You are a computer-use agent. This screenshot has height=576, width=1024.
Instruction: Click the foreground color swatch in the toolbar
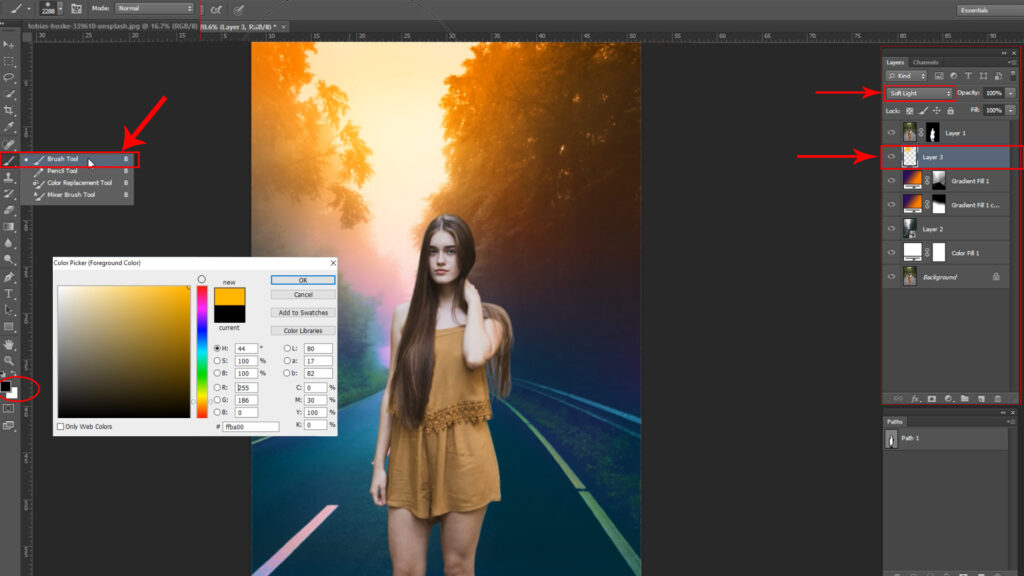7,386
